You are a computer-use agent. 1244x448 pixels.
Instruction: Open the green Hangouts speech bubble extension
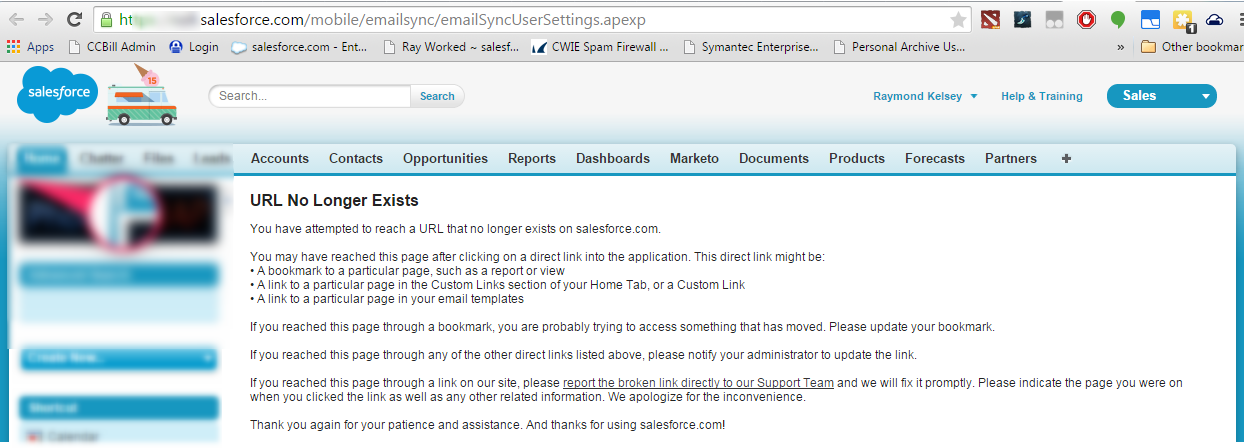(1118, 19)
